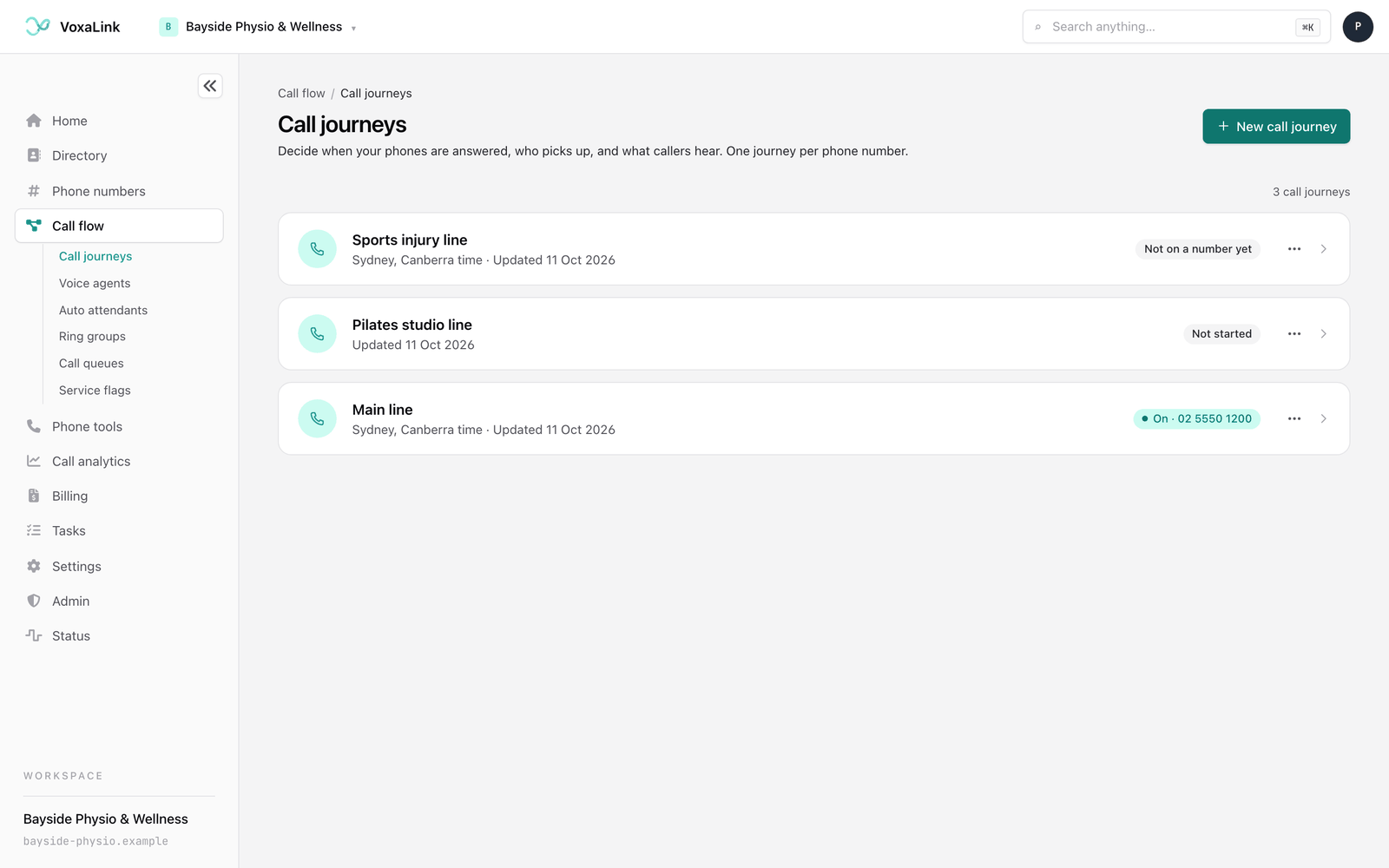Expand Sports injury line with its chevron
The height and width of the screenshot is (868, 1389).
point(1324,249)
